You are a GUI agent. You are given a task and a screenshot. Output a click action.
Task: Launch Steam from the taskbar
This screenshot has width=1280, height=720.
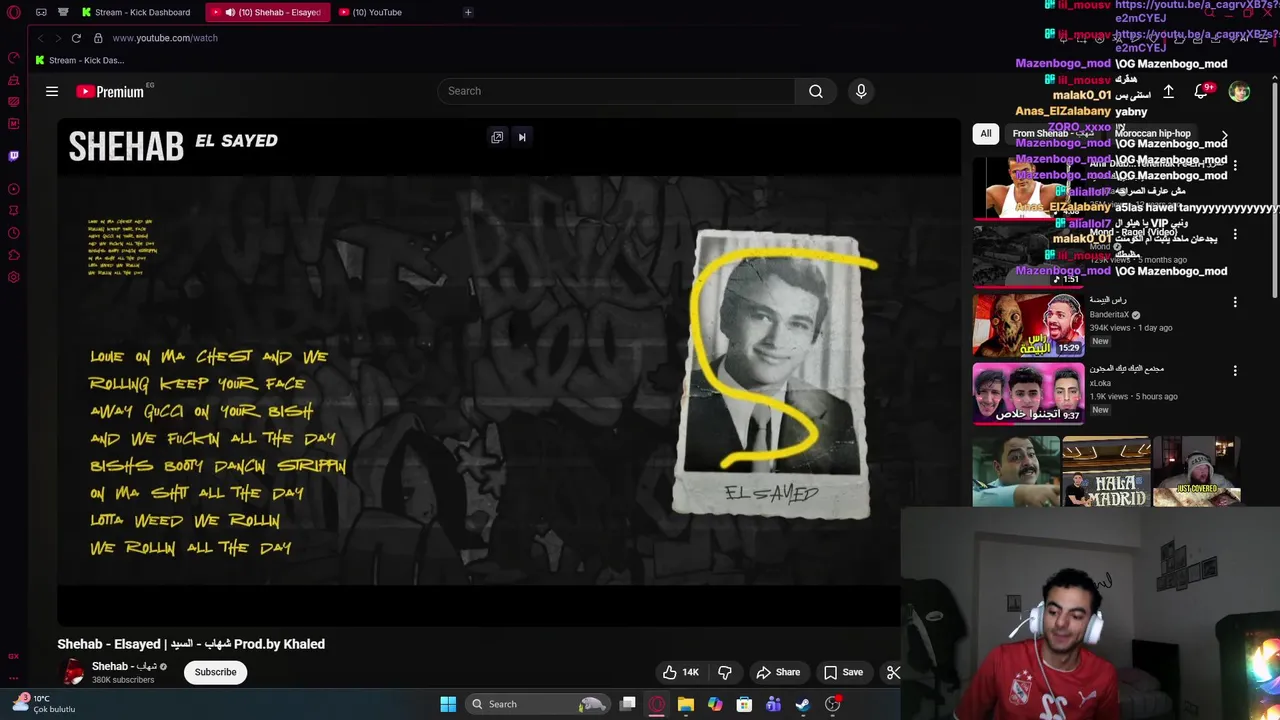803,704
